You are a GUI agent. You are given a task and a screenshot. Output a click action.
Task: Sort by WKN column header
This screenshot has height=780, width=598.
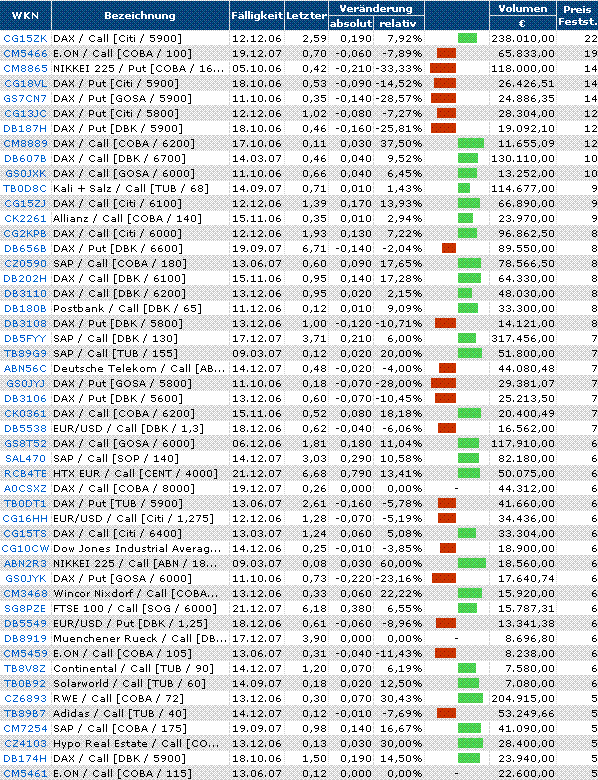pyautogui.click(x=25, y=15)
